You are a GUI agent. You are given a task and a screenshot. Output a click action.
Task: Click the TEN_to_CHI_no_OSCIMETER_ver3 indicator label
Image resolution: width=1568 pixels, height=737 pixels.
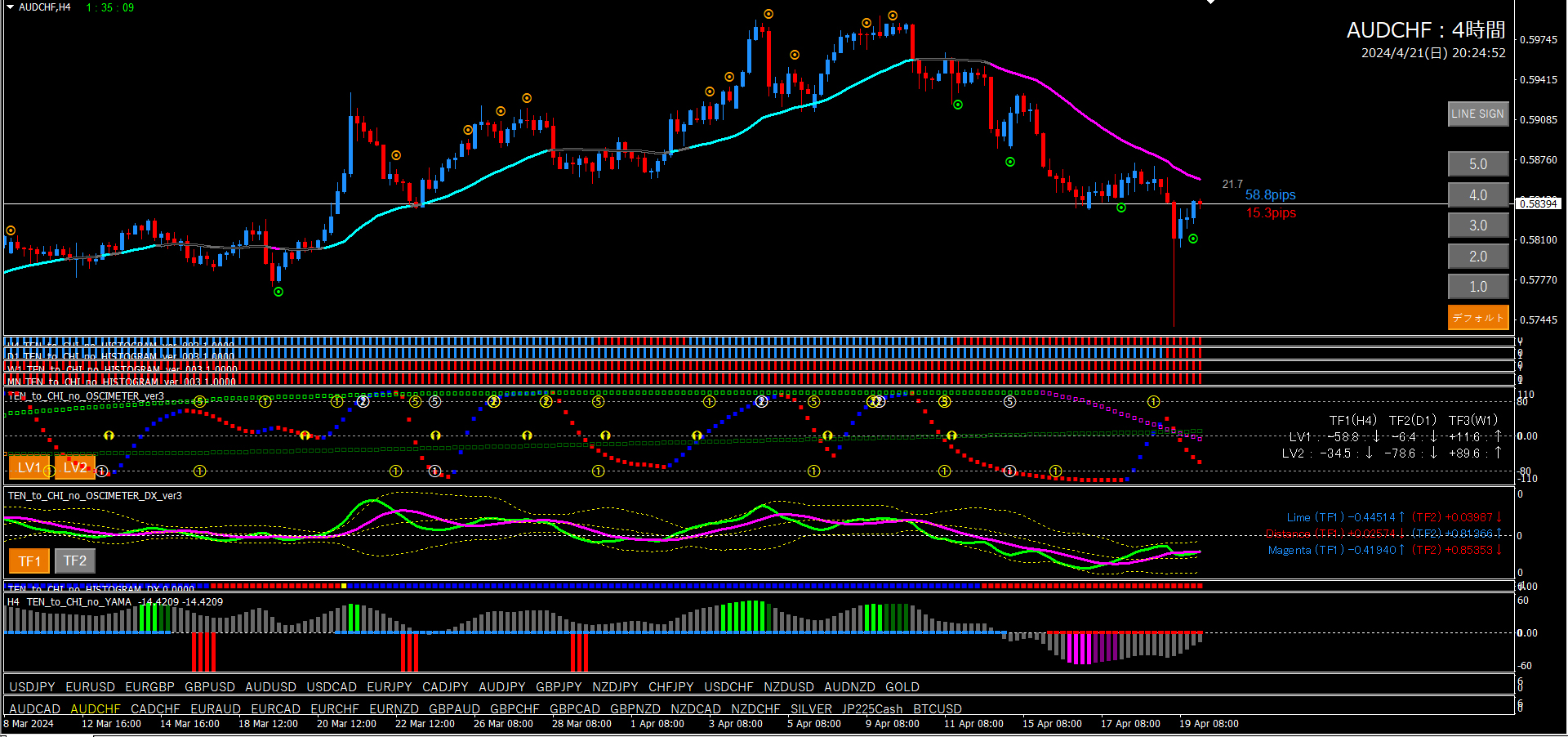(x=86, y=396)
